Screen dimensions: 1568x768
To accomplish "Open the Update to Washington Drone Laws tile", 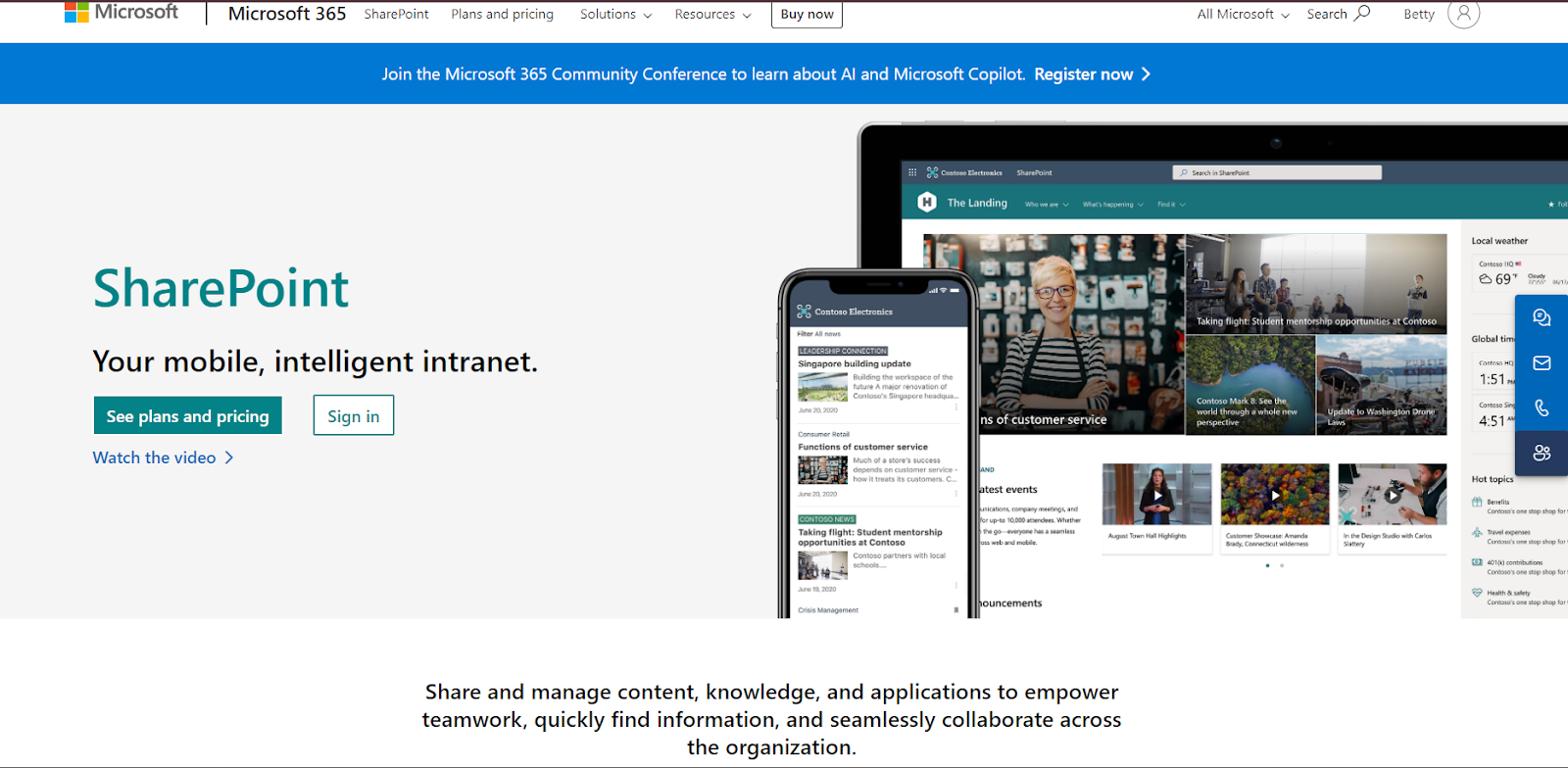I will [x=1382, y=385].
